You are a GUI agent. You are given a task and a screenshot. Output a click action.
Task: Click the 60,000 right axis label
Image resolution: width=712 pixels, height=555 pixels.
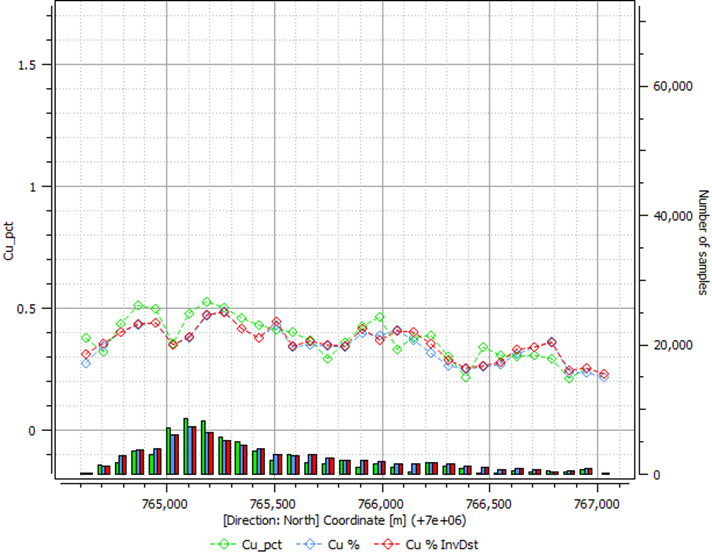point(673,86)
